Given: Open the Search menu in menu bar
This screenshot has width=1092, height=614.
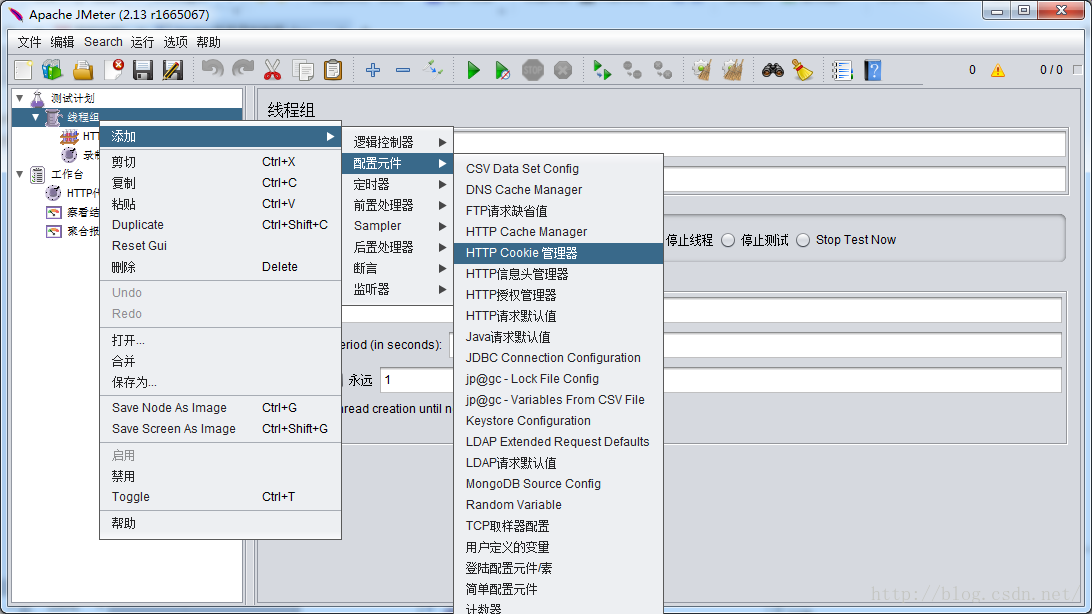Looking at the screenshot, I should pyautogui.click(x=103, y=42).
